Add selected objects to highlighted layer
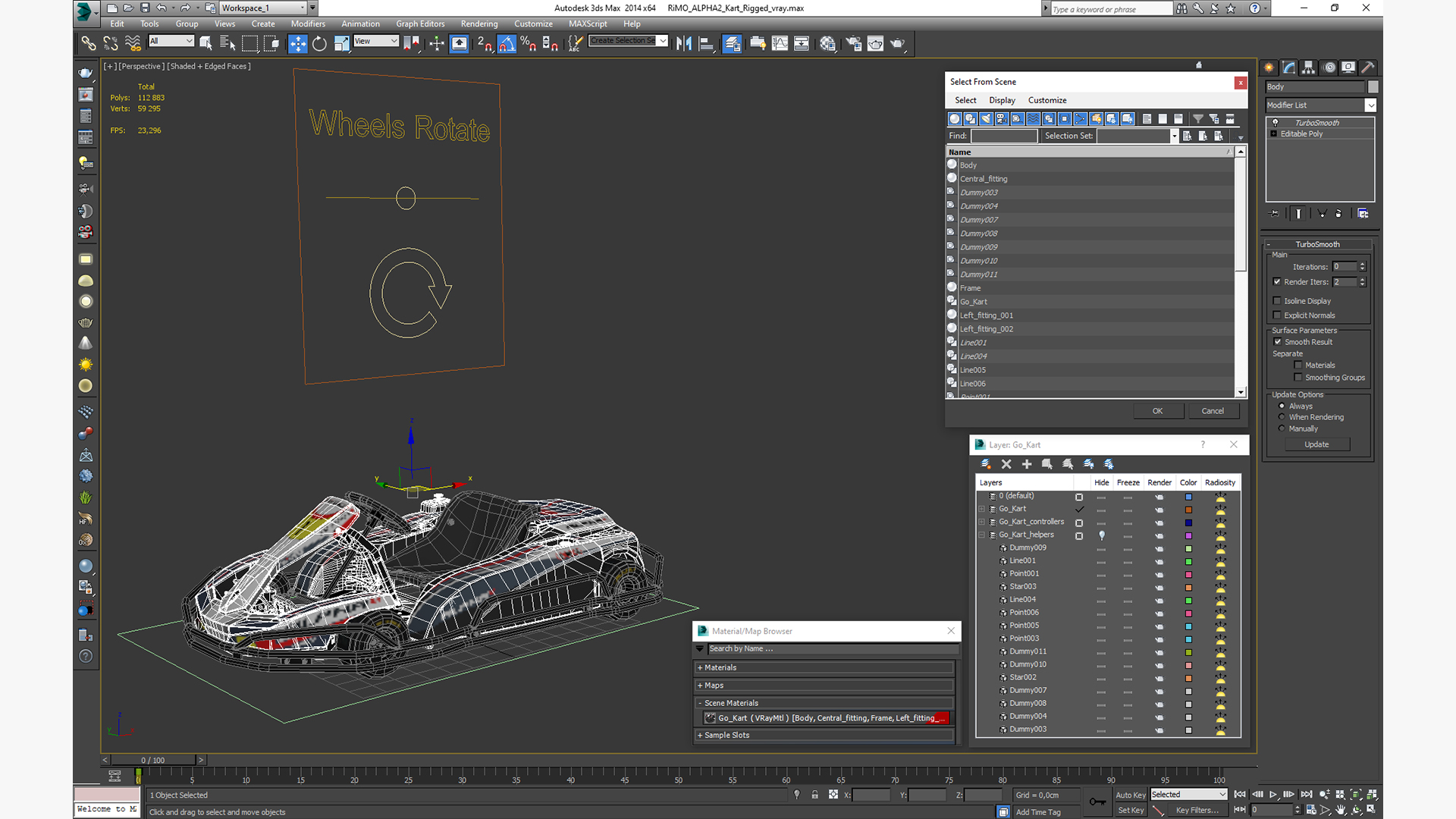The height and width of the screenshot is (819, 1456). pyautogui.click(x=1027, y=464)
